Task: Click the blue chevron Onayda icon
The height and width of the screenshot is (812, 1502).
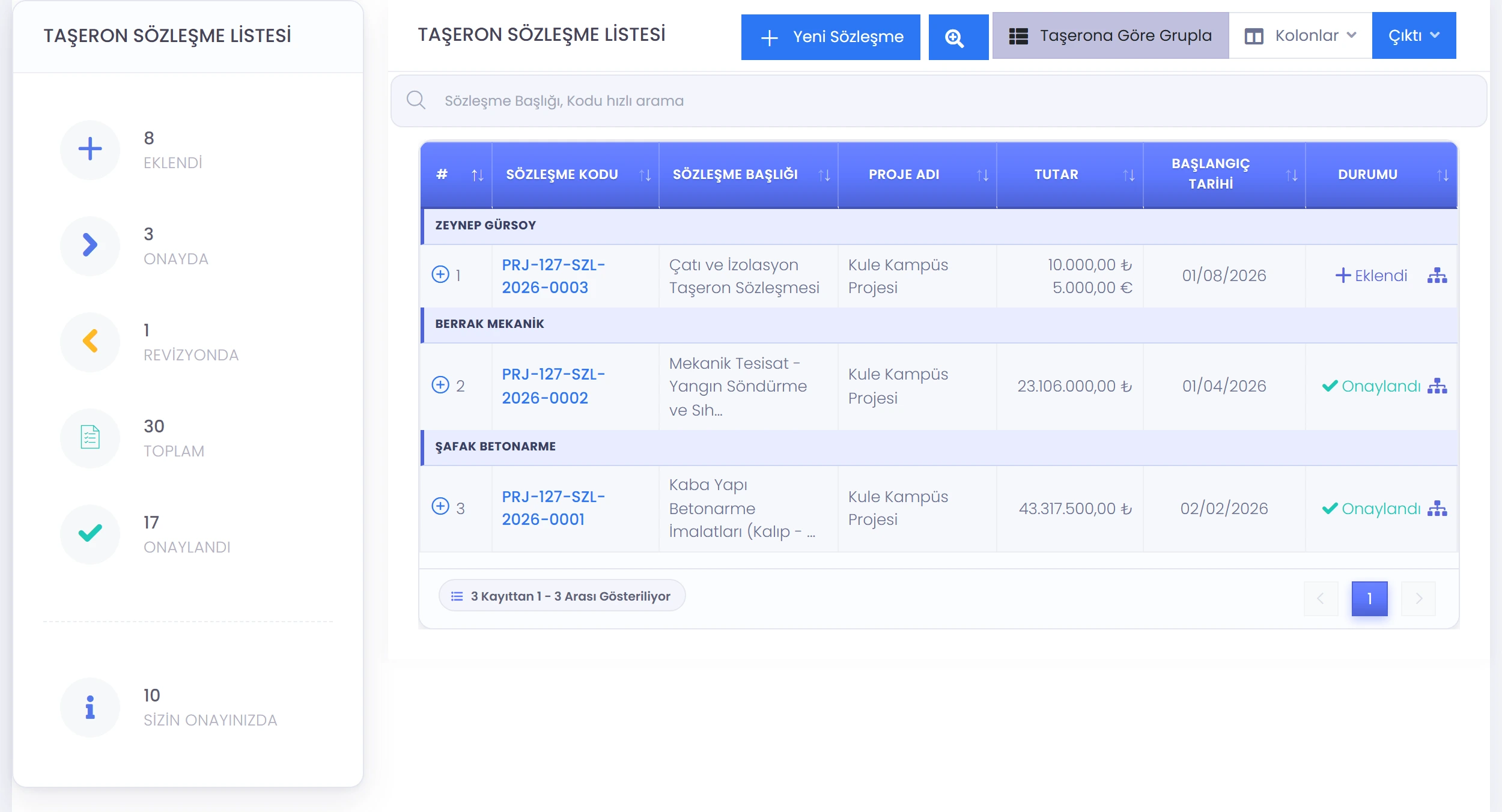Action: click(90, 245)
